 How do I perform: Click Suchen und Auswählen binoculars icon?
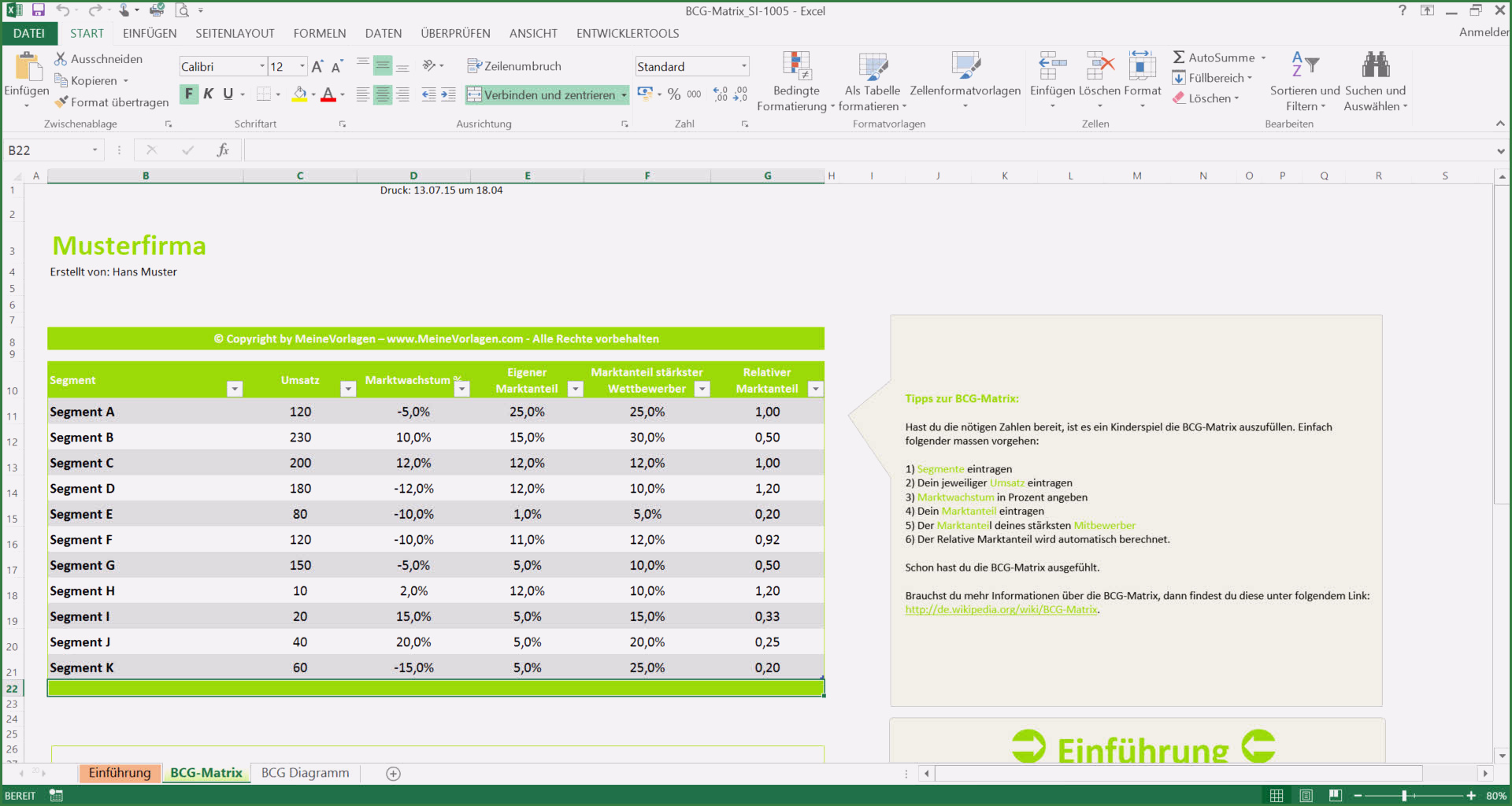click(x=1375, y=65)
